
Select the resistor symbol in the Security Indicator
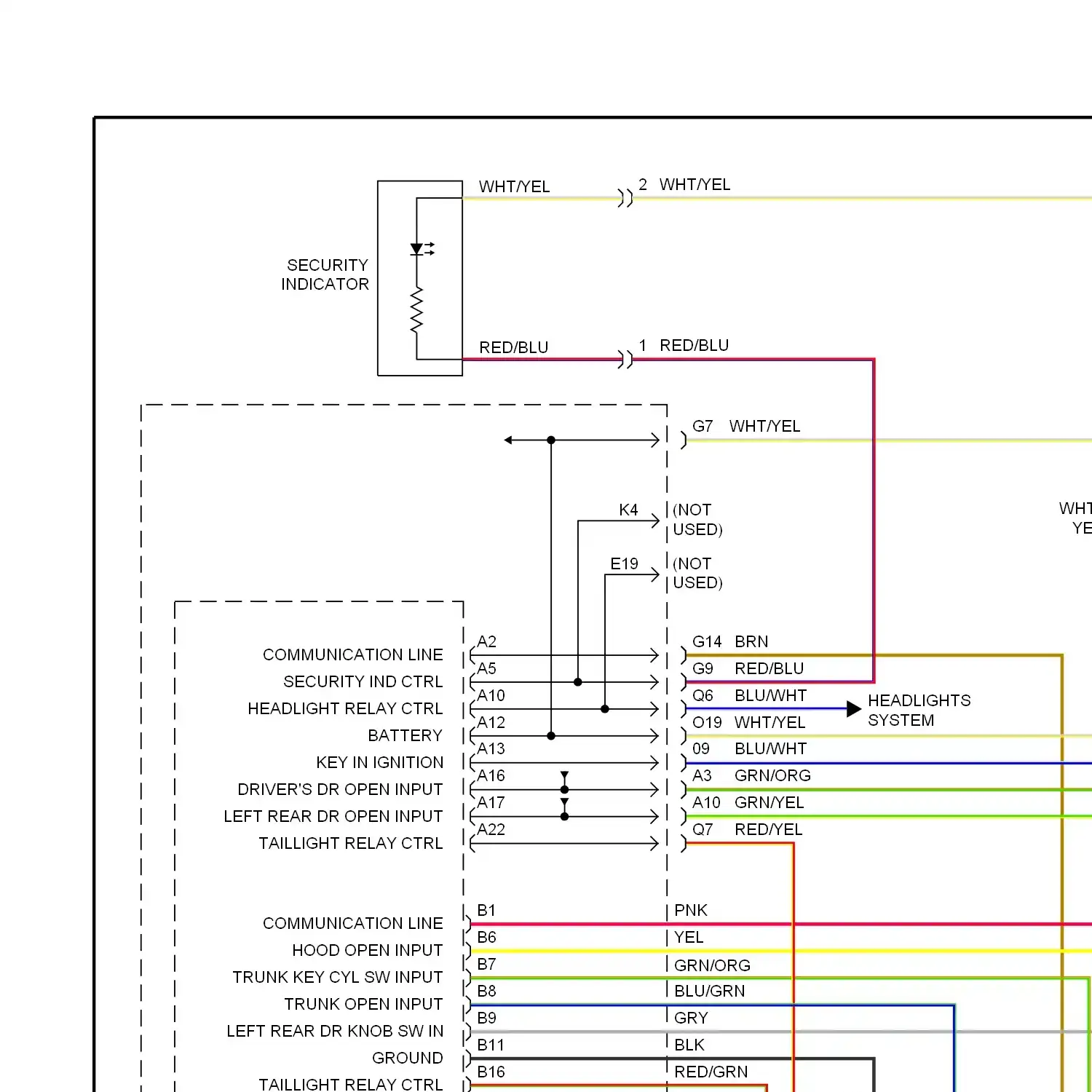click(x=416, y=311)
